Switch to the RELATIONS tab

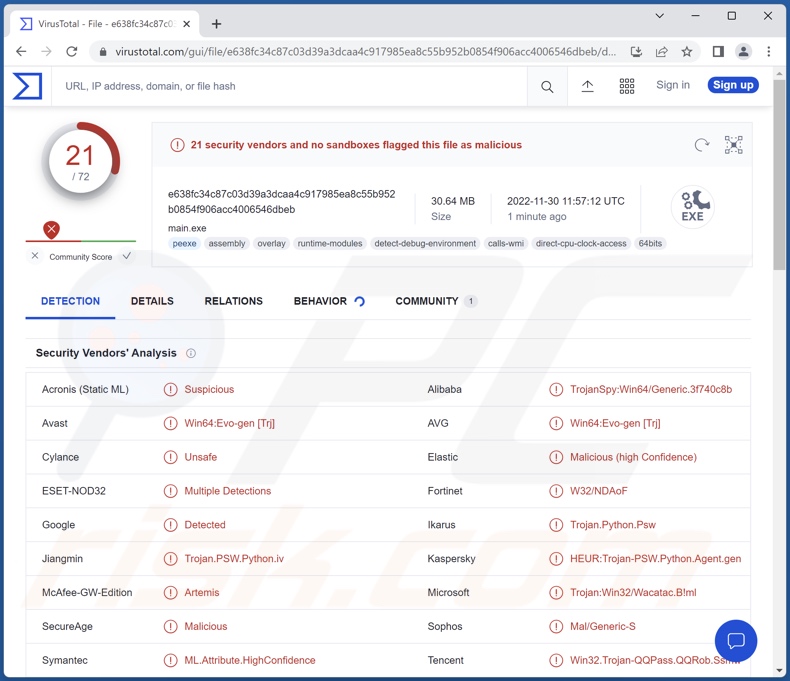(234, 301)
